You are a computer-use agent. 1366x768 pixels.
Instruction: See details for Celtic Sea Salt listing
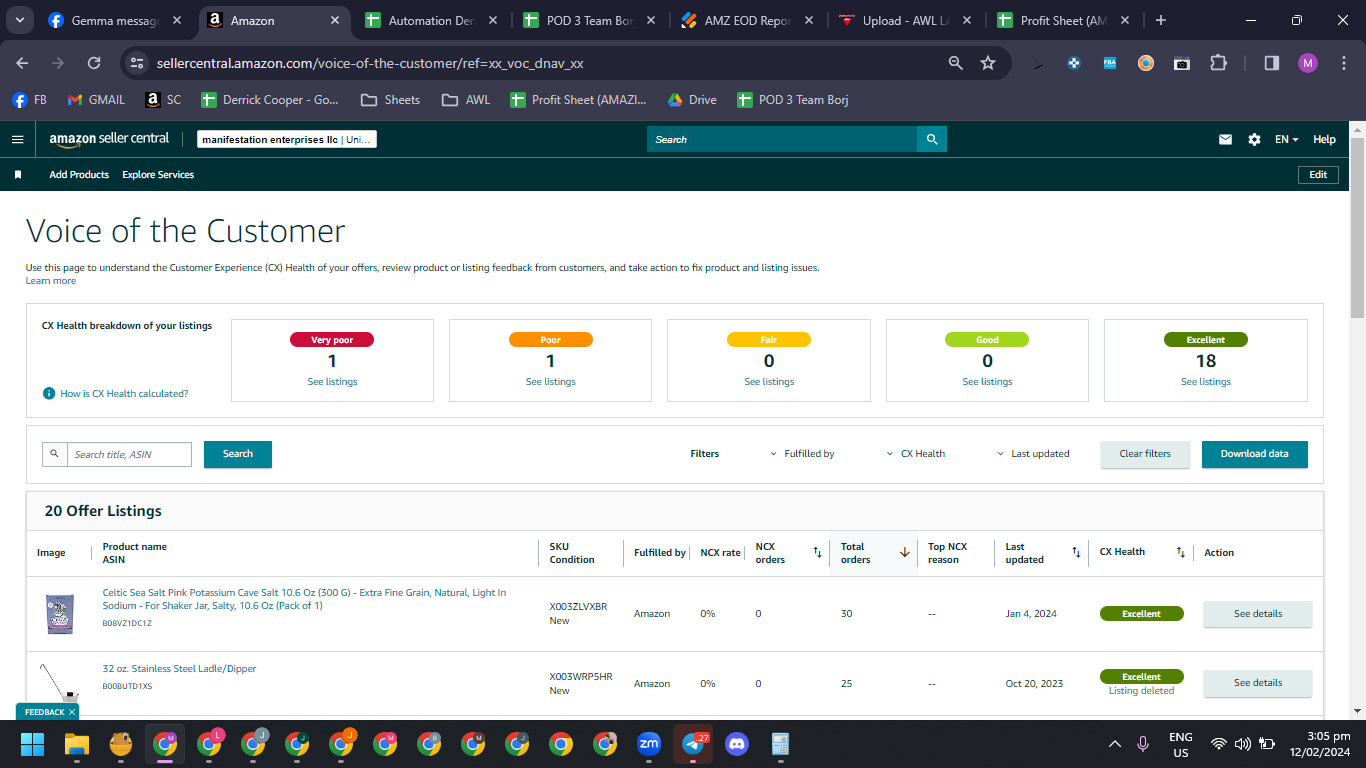pyautogui.click(x=1257, y=614)
